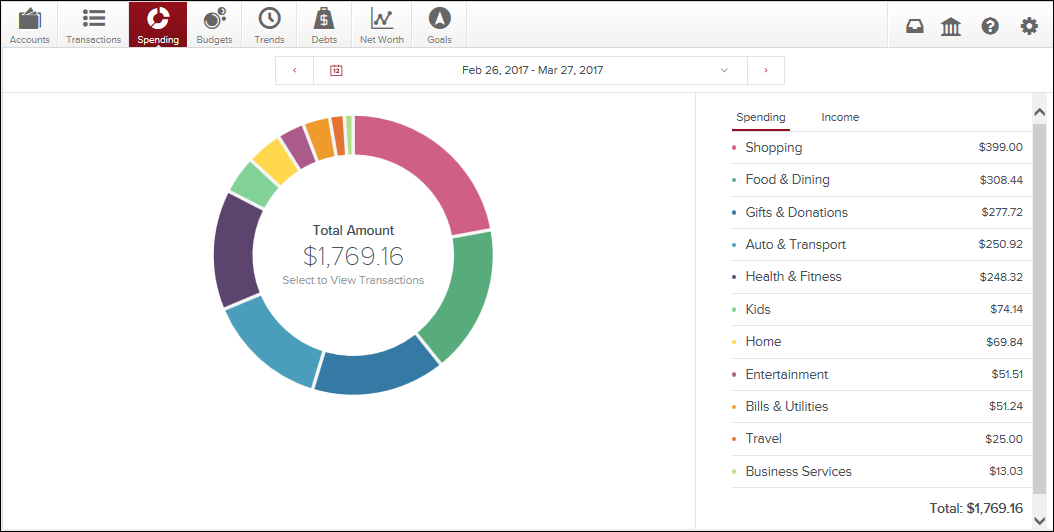This screenshot has width=1054, height=532.
Task: Open the Budgets page
Action: coord(214,25)
